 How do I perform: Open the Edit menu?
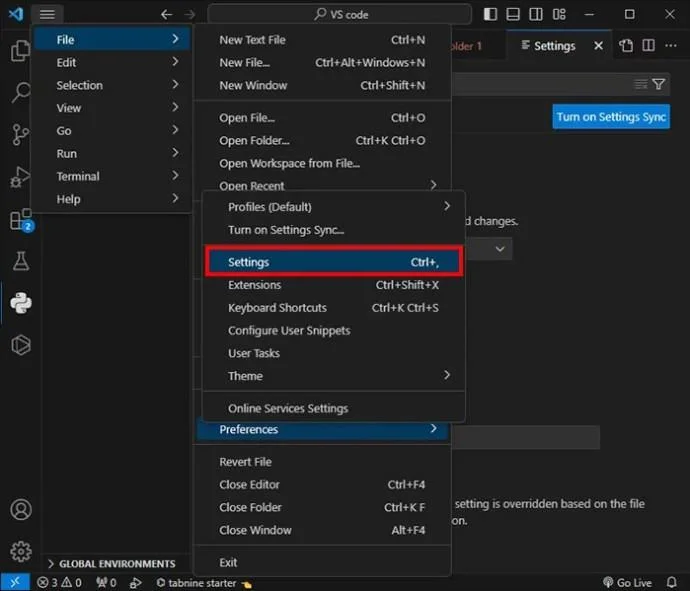point(113,62)
